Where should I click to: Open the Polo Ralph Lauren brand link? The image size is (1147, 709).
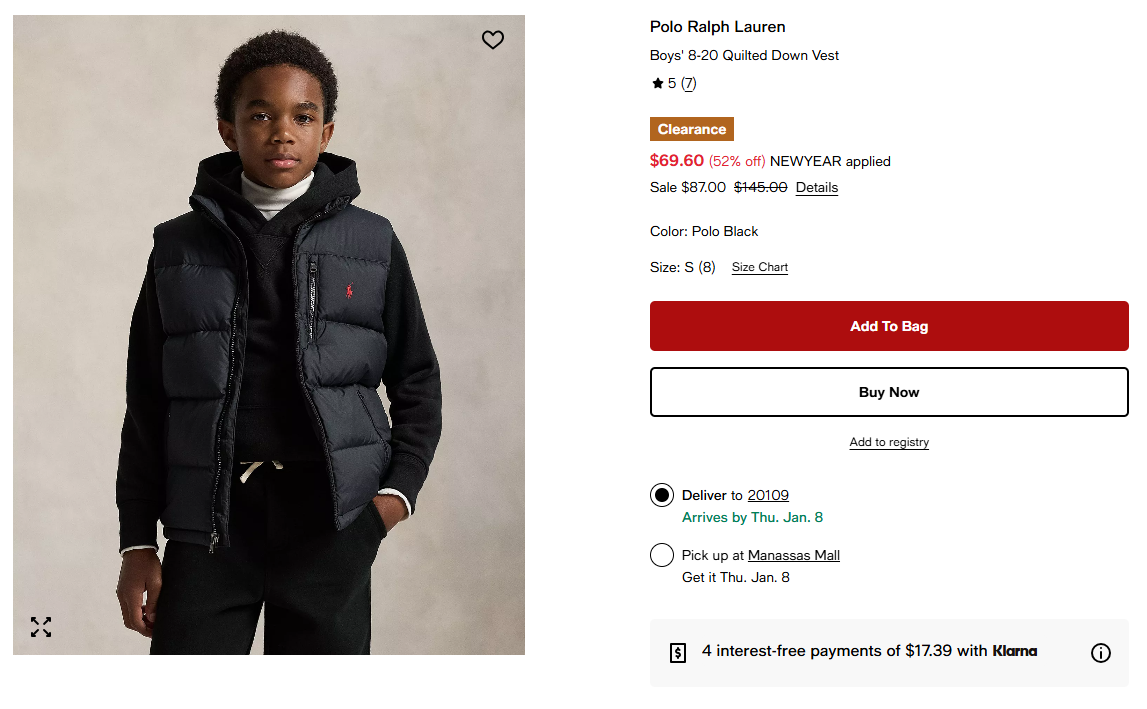717,27
